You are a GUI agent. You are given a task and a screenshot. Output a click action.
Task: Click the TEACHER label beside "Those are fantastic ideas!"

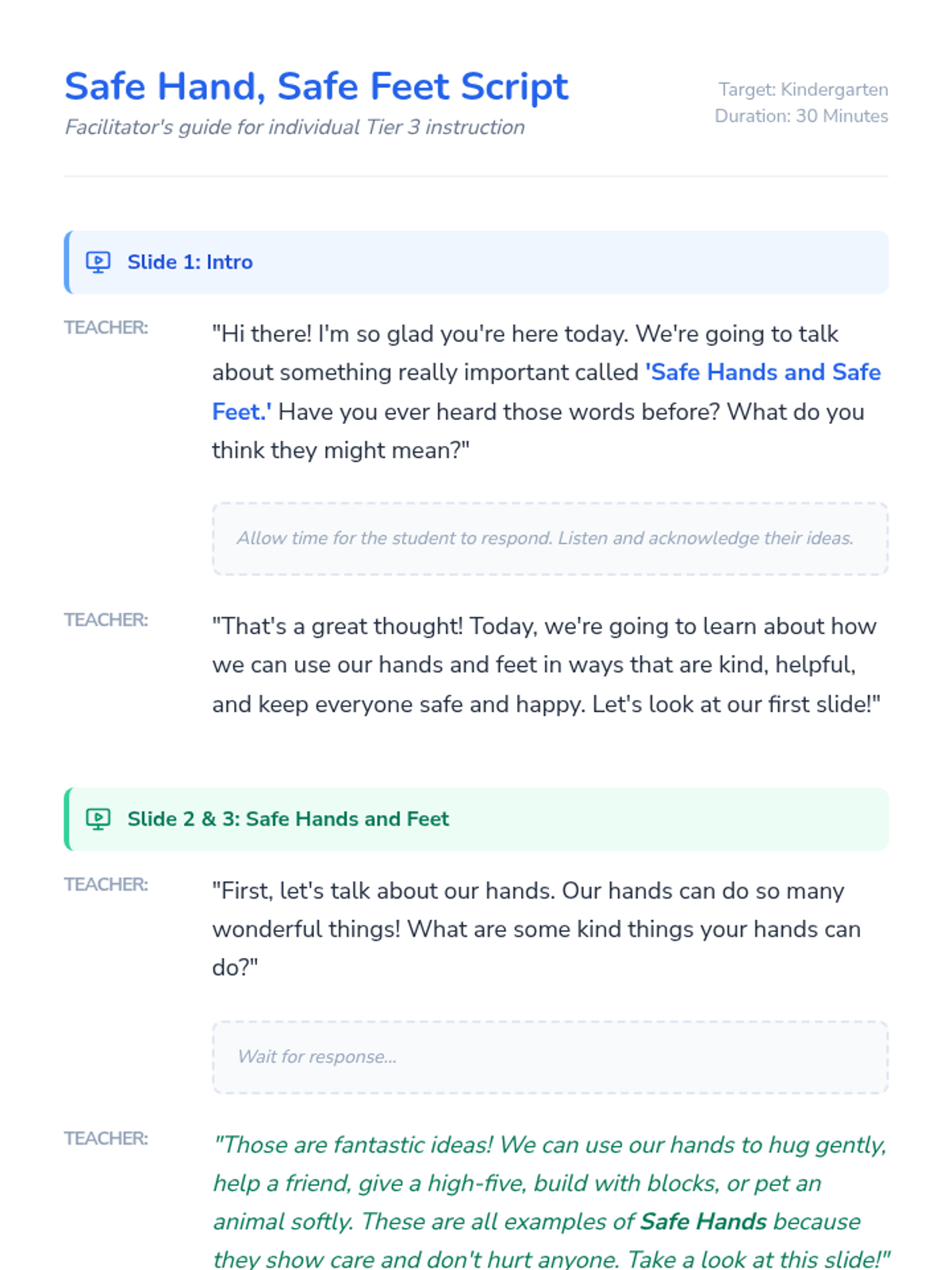click(x=106, y=1138)
